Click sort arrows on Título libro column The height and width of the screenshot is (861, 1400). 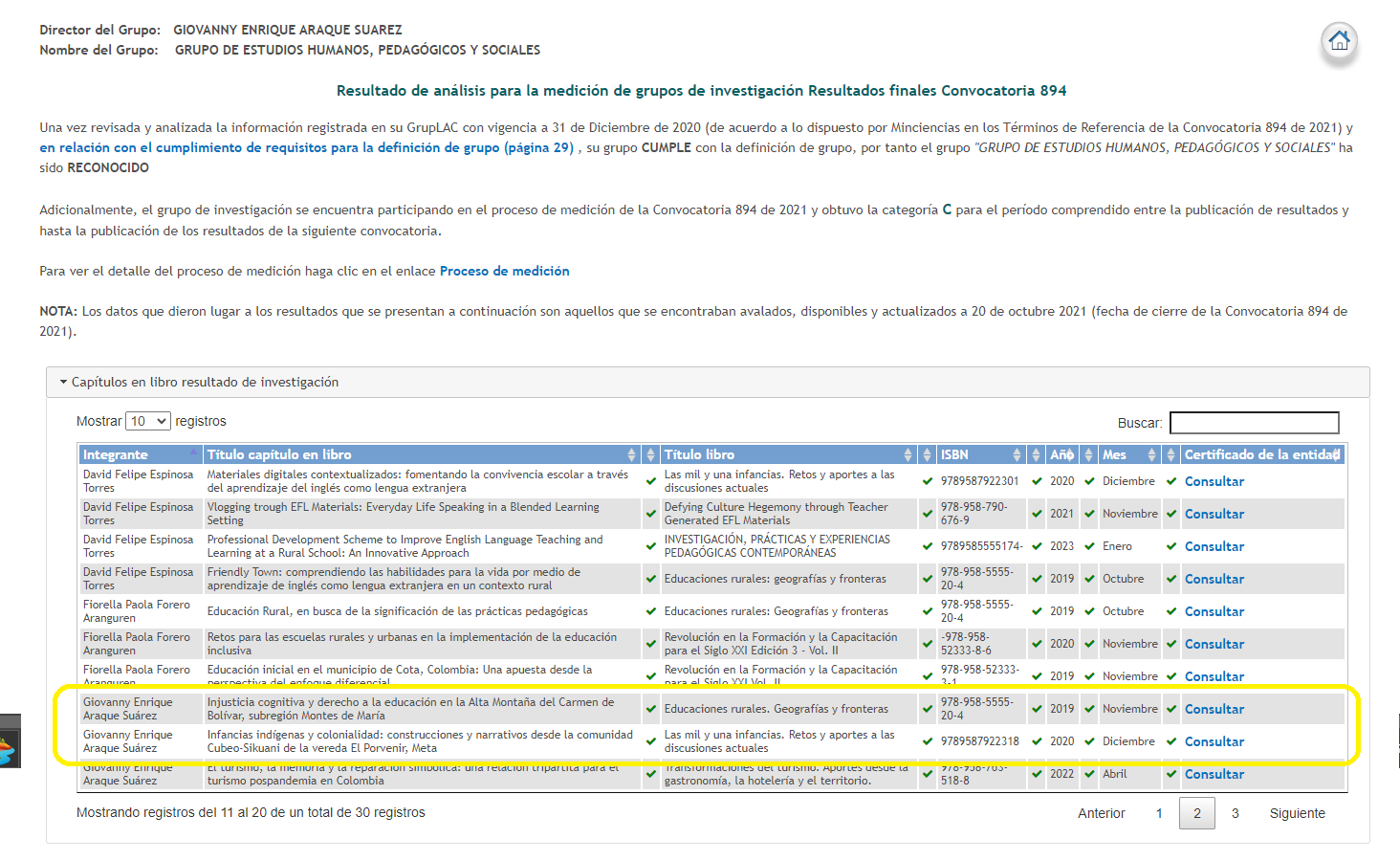908,454
